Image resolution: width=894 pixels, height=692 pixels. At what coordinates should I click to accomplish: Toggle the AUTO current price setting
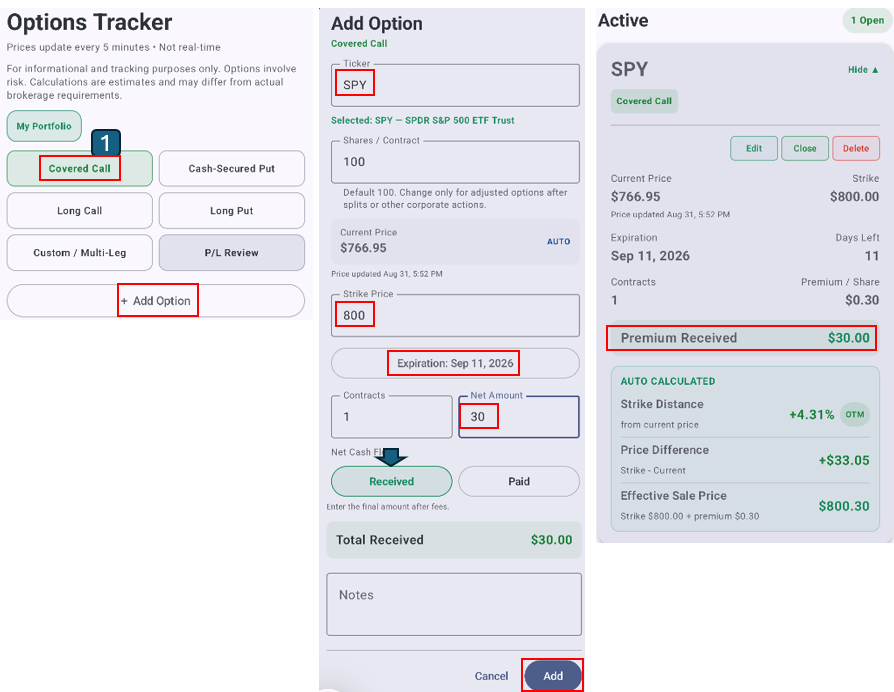[558, 241]
